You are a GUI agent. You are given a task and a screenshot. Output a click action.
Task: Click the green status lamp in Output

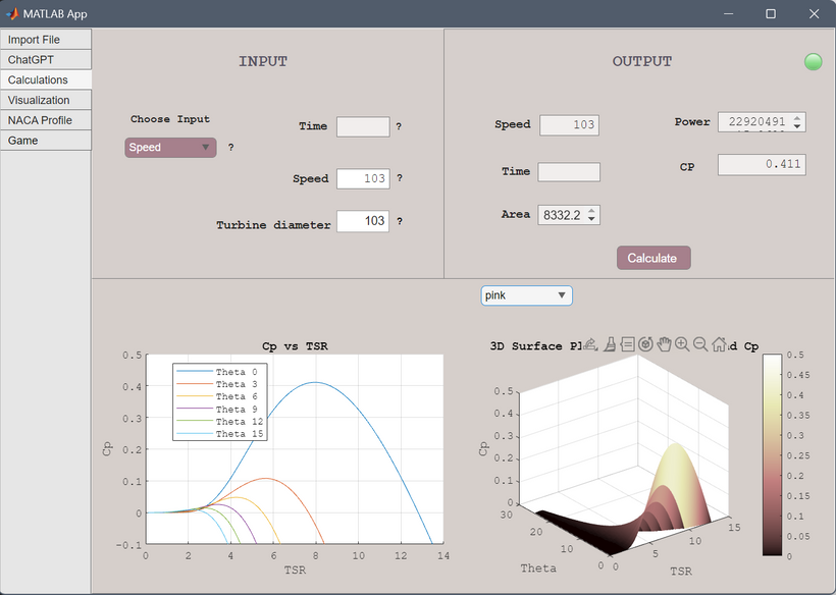pyautogui.click(x=813, y=62)
